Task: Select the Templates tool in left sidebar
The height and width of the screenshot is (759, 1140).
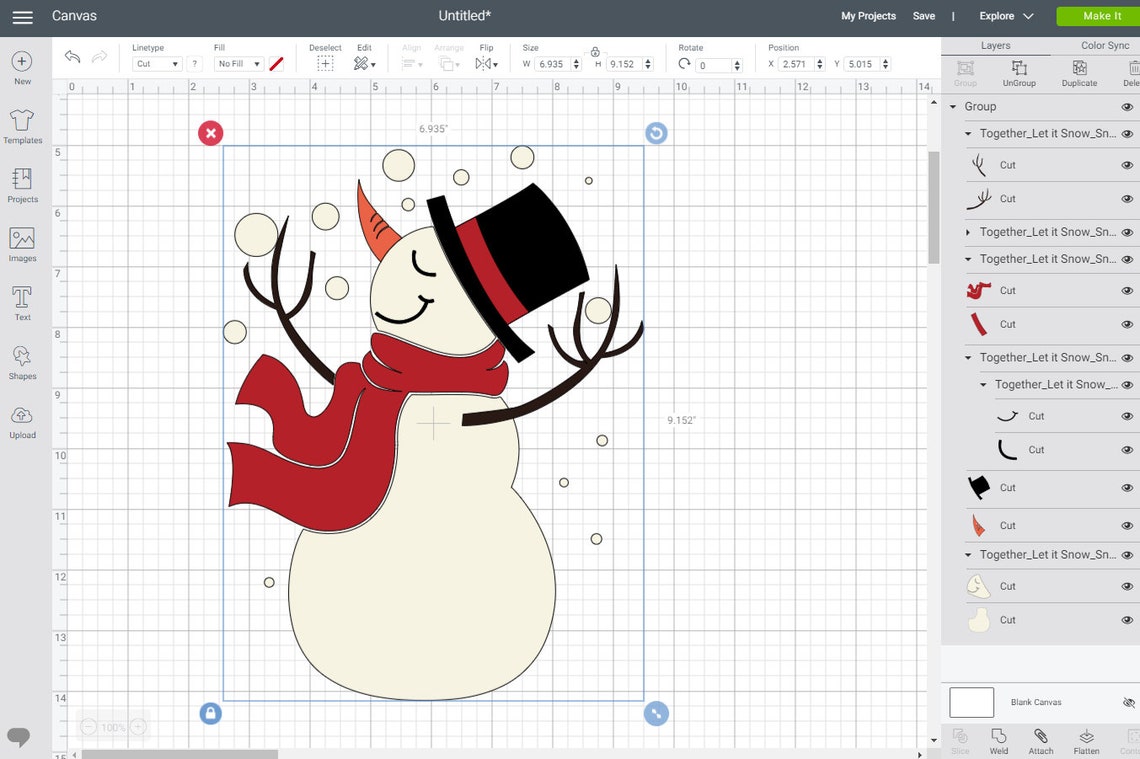Action: pyautogui.click(x=22, y=128)
